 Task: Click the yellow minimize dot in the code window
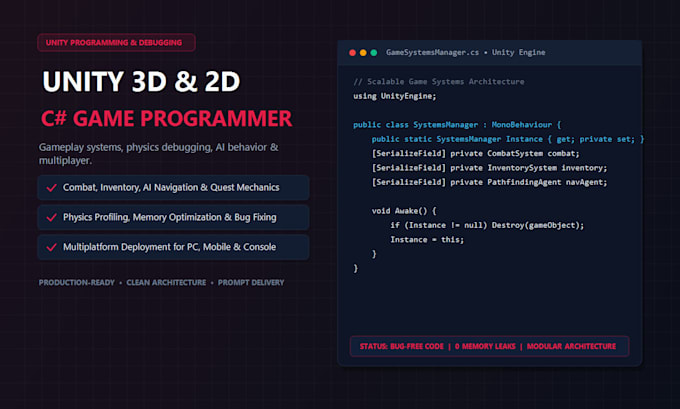click(x=363, y=52)
